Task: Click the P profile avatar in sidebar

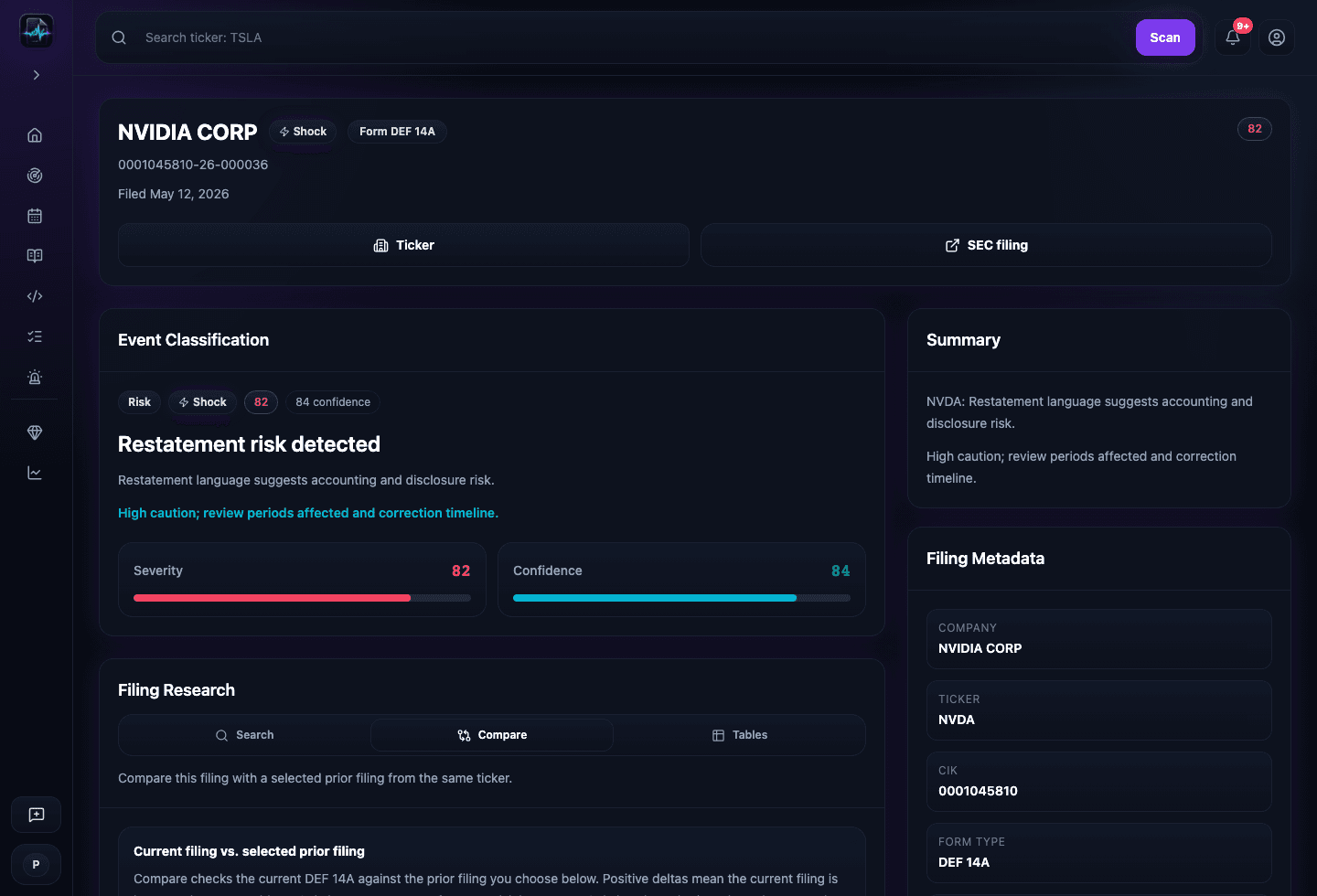Action: [x=37, y=864]
